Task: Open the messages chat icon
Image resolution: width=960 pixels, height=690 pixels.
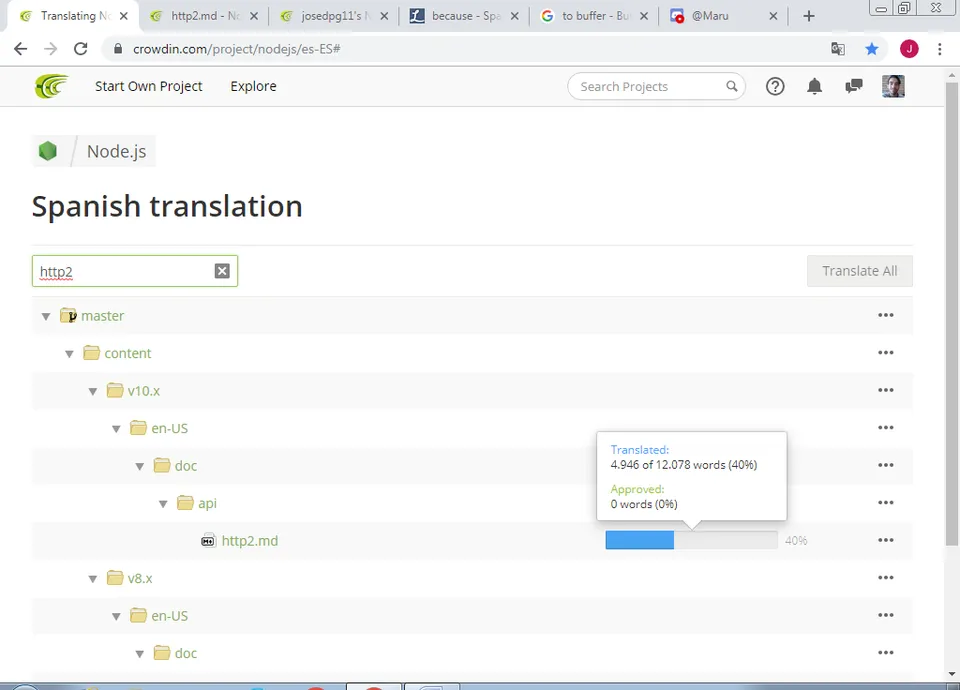Action: tap(853, 86)
